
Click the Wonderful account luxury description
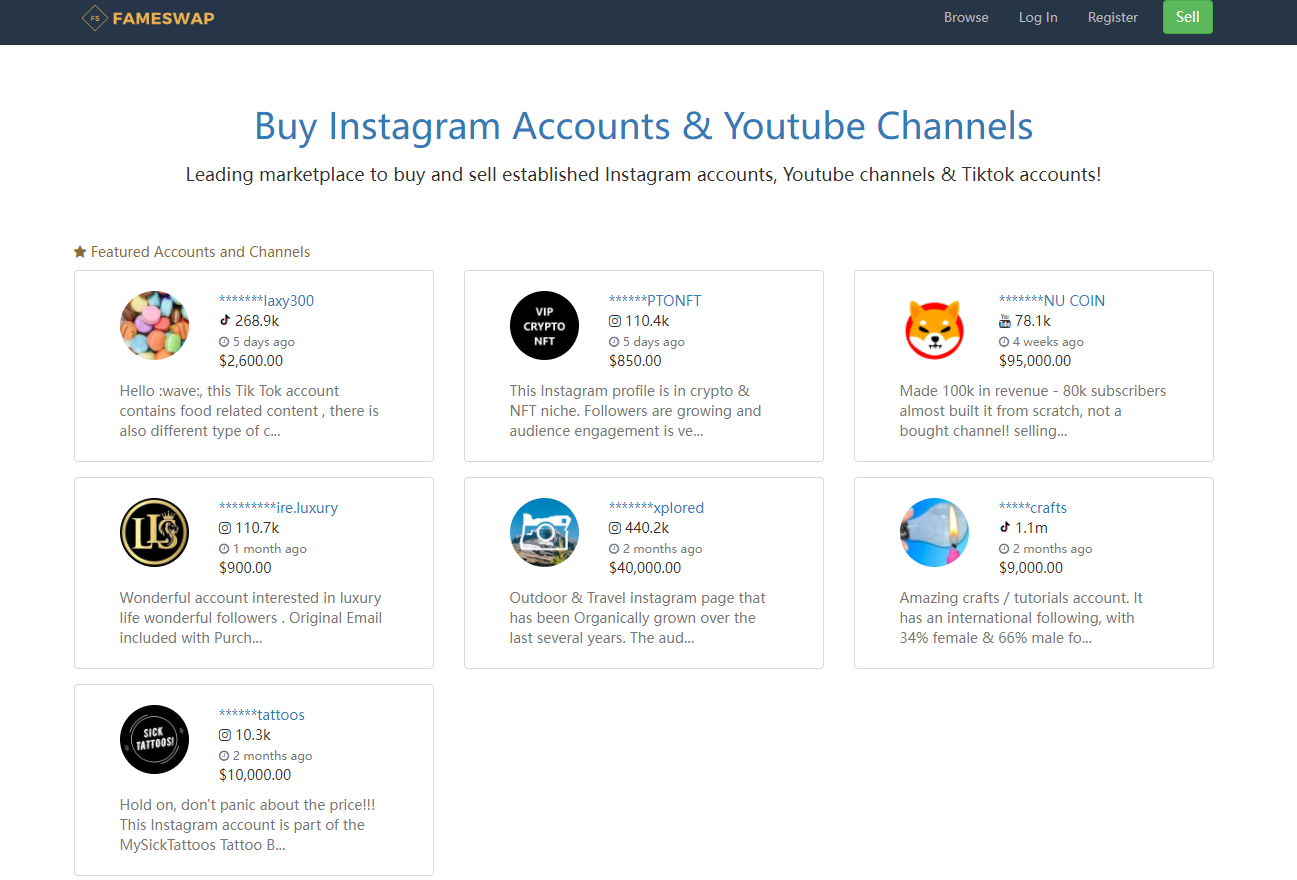[x=251, y=618]
